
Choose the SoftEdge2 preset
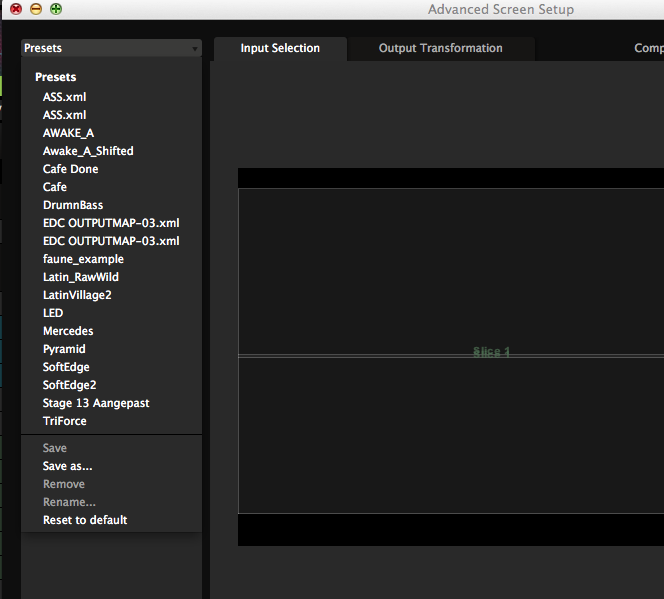[x=70, y=385]
